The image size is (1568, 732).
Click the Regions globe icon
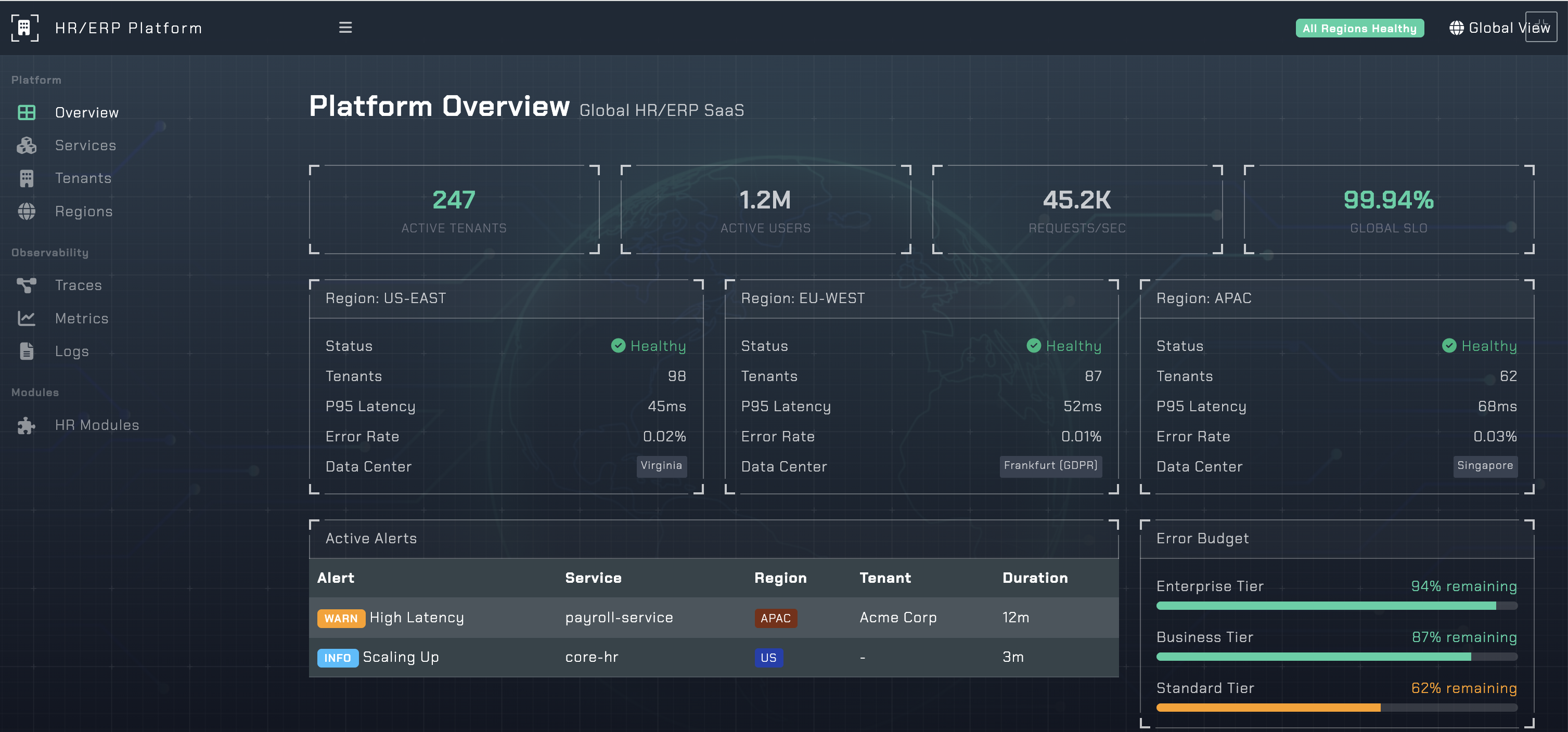coord(25,211)
